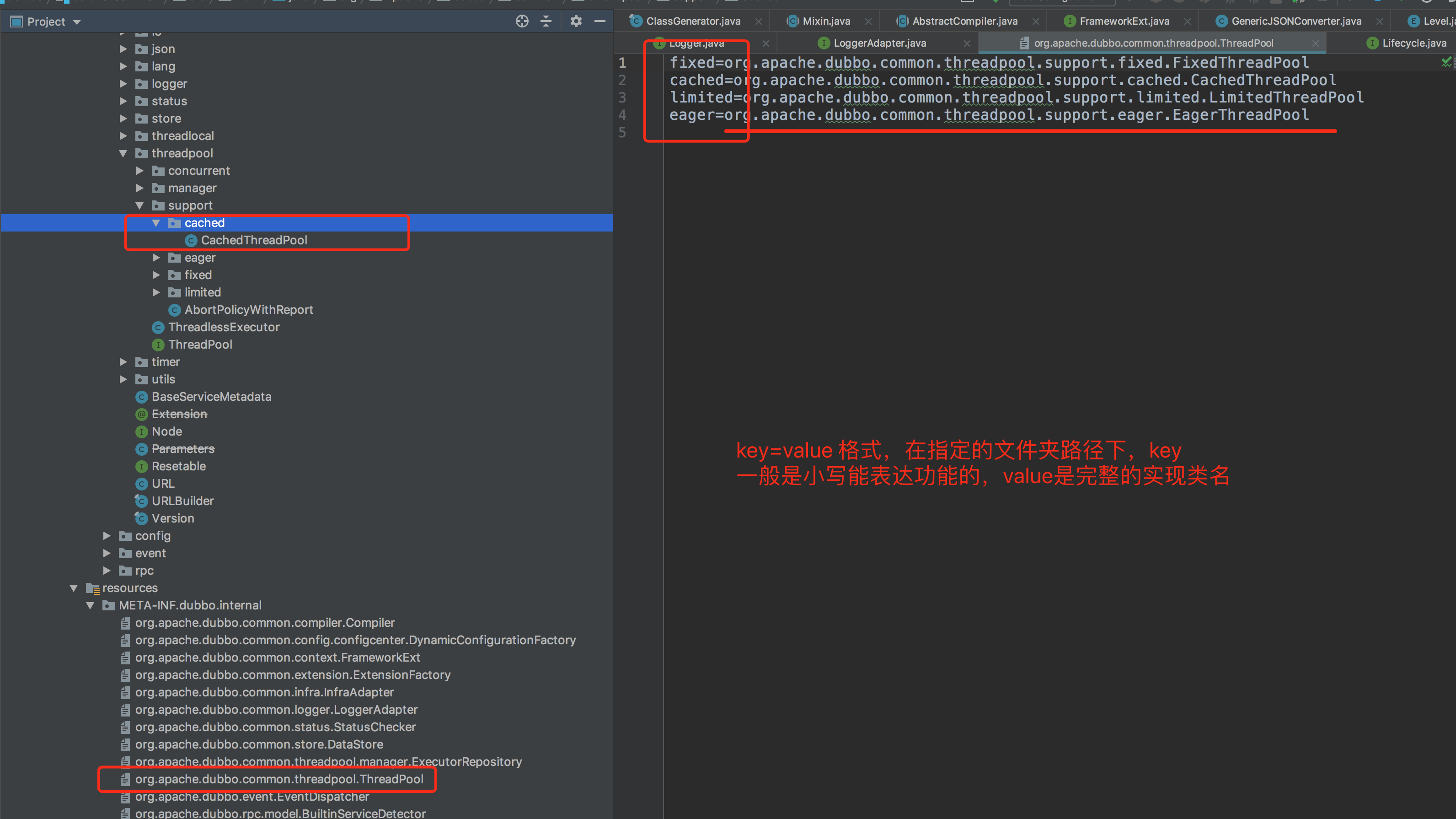
Task: Click the locate-in-project crosshair icon
Action: (x=522, y=22)
